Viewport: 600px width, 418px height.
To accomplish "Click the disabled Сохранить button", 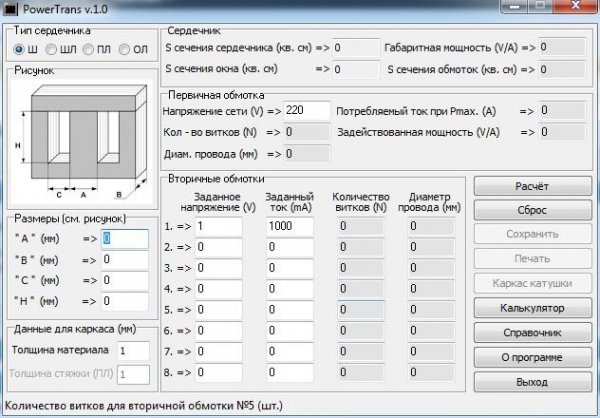I will pyautogui.click(x=533, y=234).
